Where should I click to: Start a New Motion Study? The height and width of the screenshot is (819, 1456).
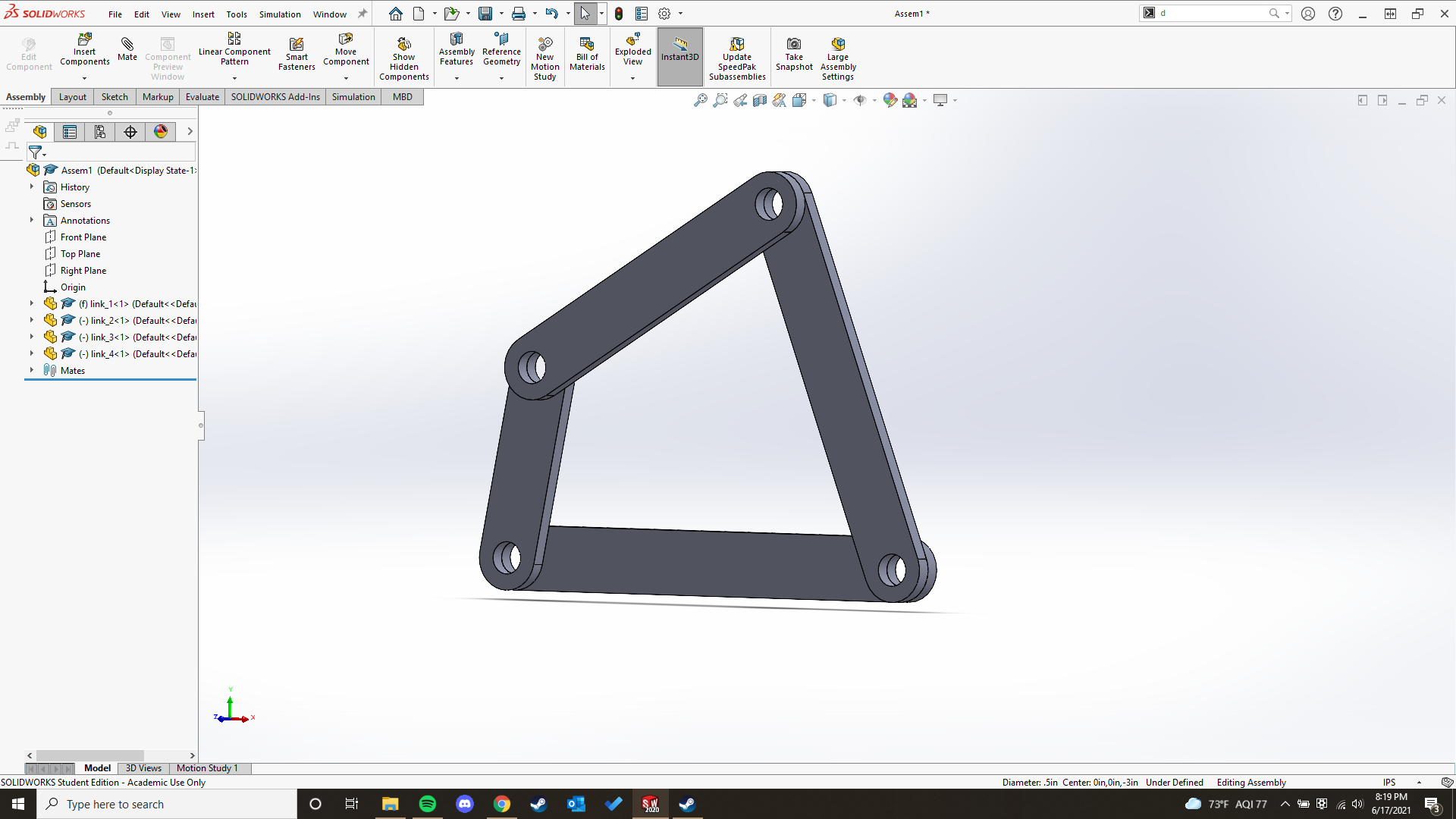545,53
